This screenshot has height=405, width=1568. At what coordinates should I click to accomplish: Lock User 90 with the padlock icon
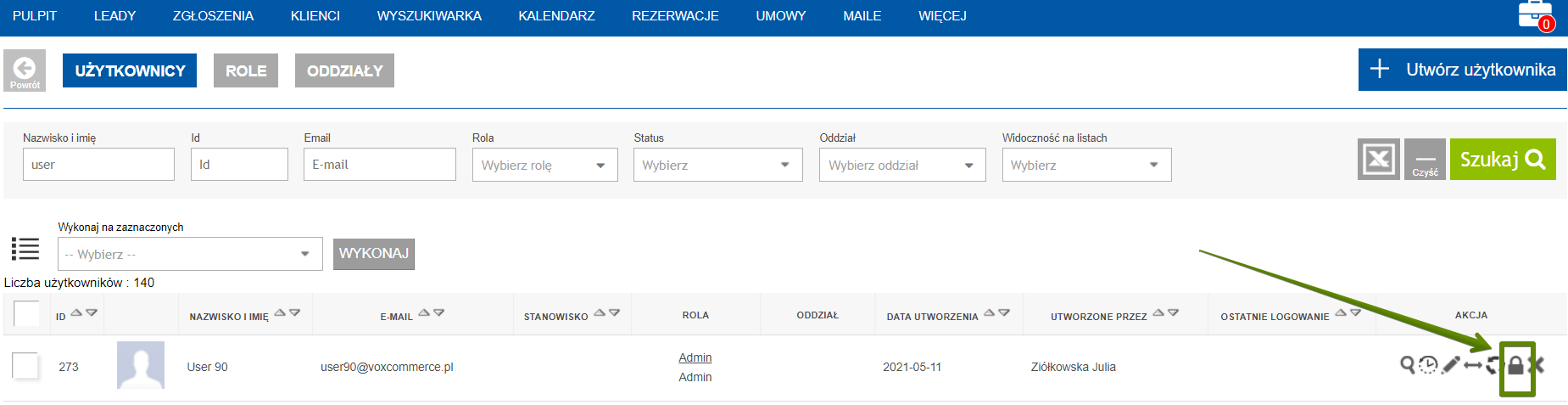[x=1516, y=365]
